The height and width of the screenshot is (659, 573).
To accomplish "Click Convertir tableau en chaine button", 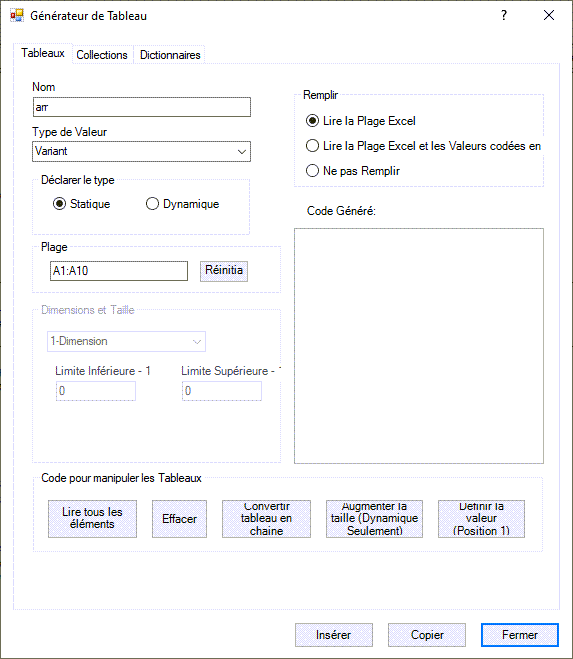I will pyautogui.click(x=266, y=519).
